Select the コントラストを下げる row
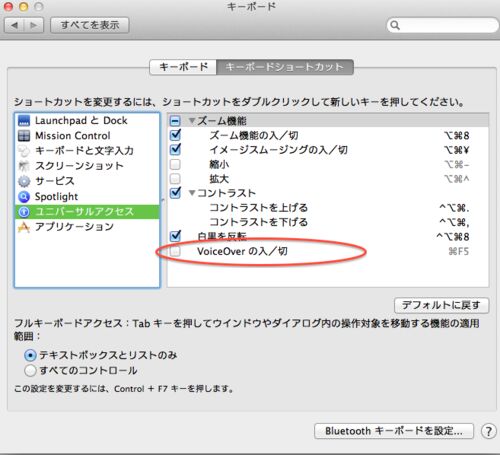 (x=328, y=222)
